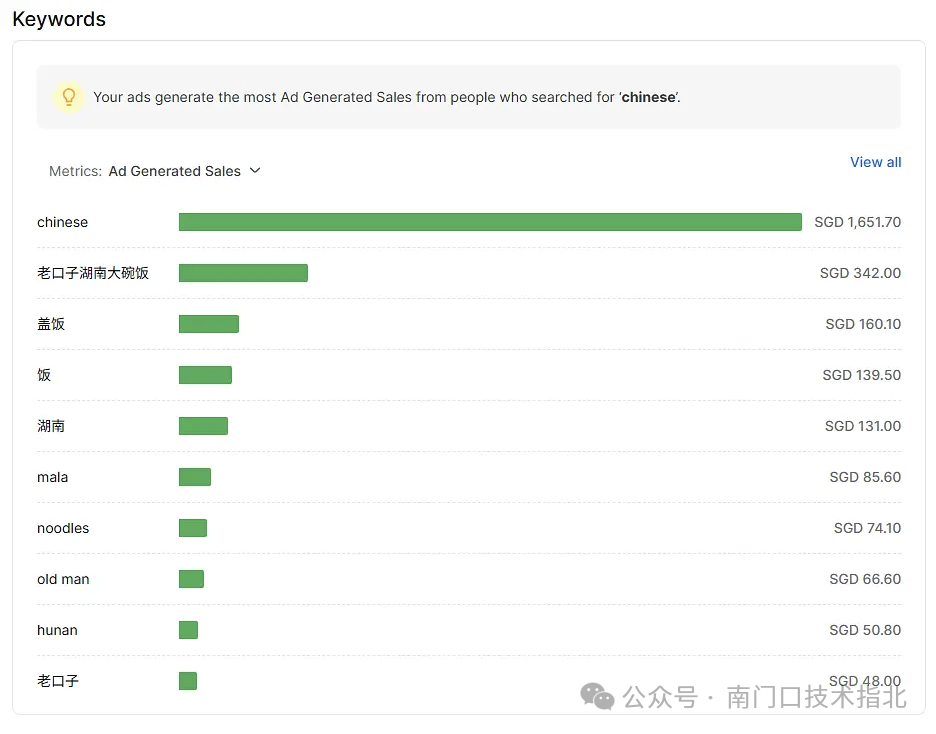Click the 'old man' keyword bar
Image resolution: width=936 pixels, height=734 pixels.
(x=192, y=579)
